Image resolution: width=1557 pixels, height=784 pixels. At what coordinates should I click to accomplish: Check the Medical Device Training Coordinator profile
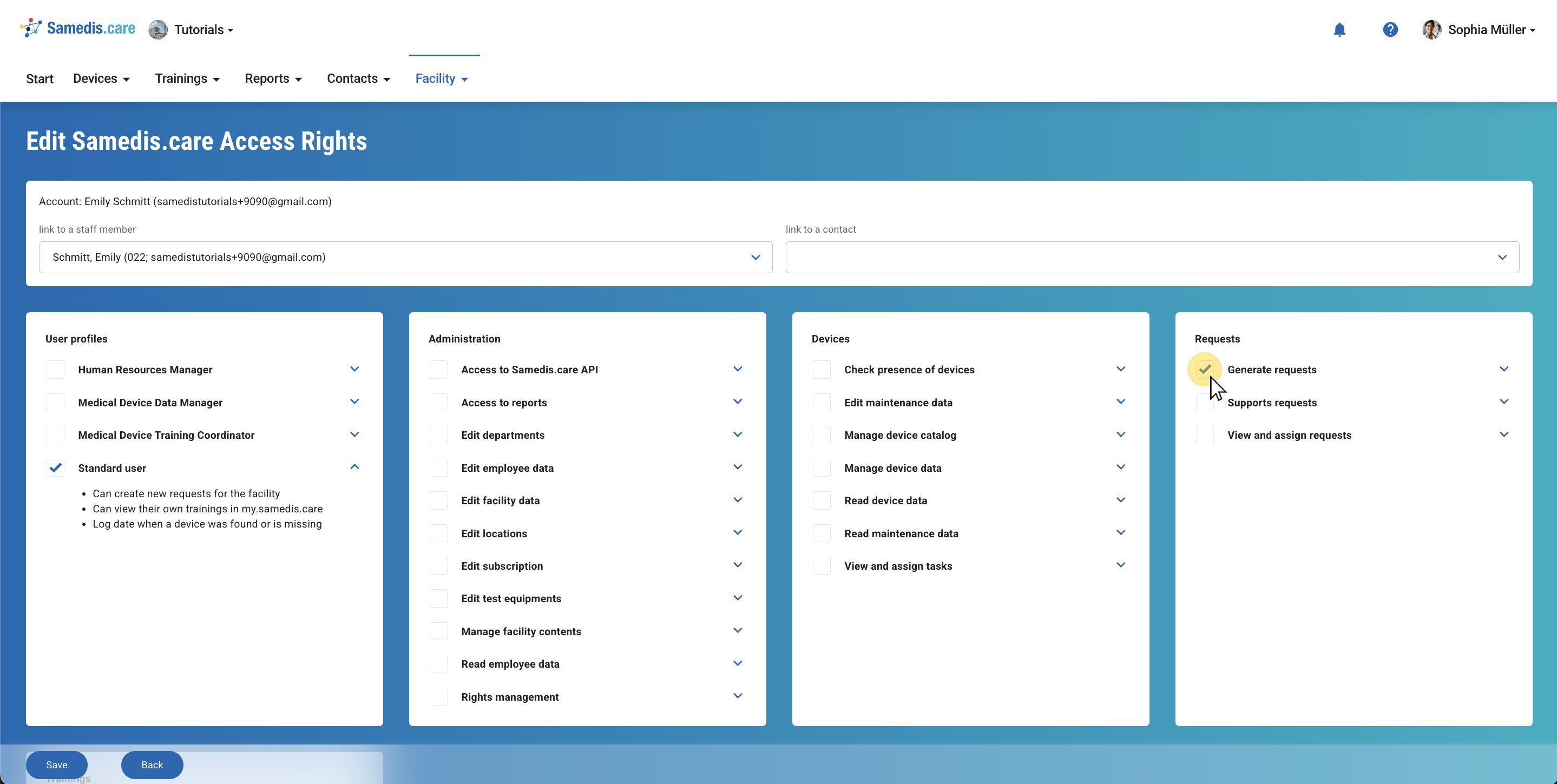point(56,434)
